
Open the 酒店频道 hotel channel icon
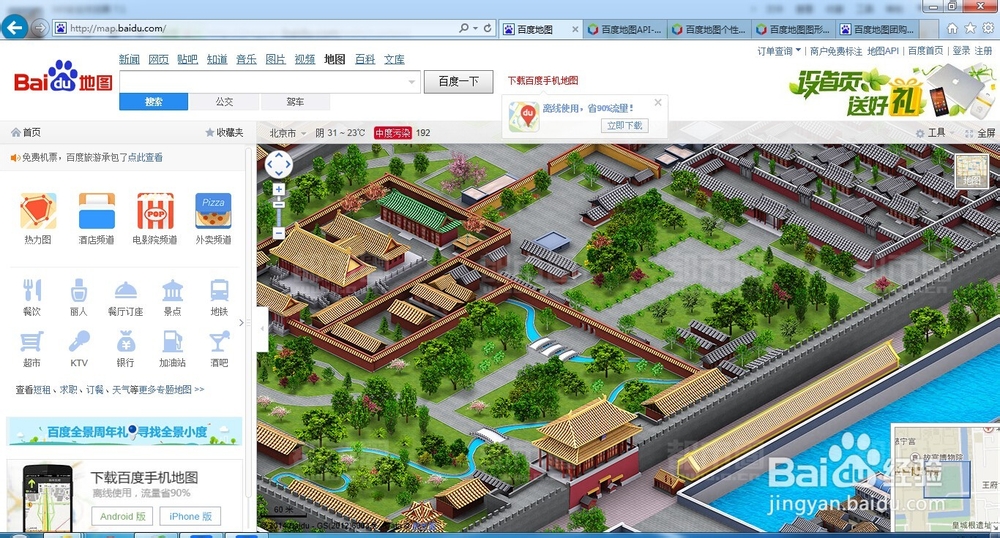(97, 211)
